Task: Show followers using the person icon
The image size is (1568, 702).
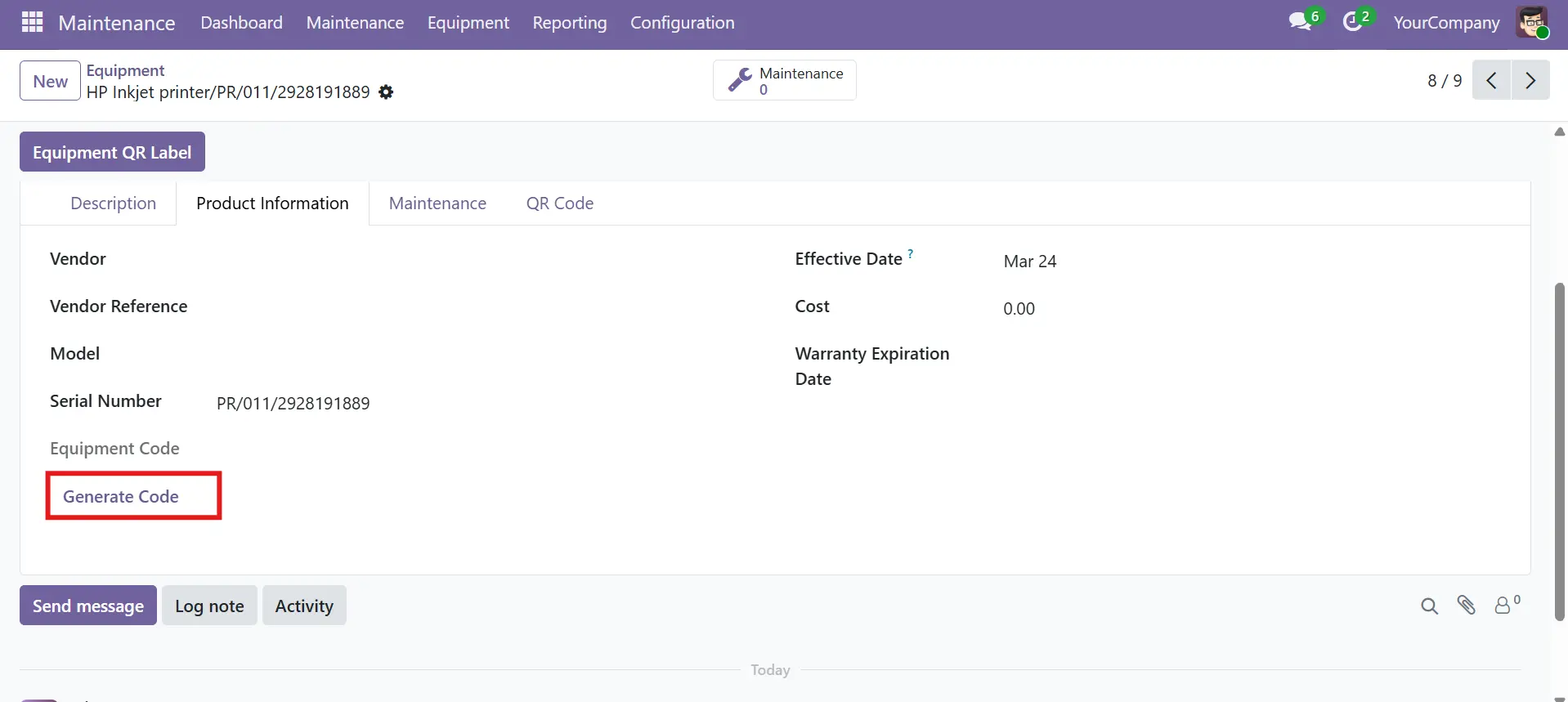Action: click(1503, 605)
